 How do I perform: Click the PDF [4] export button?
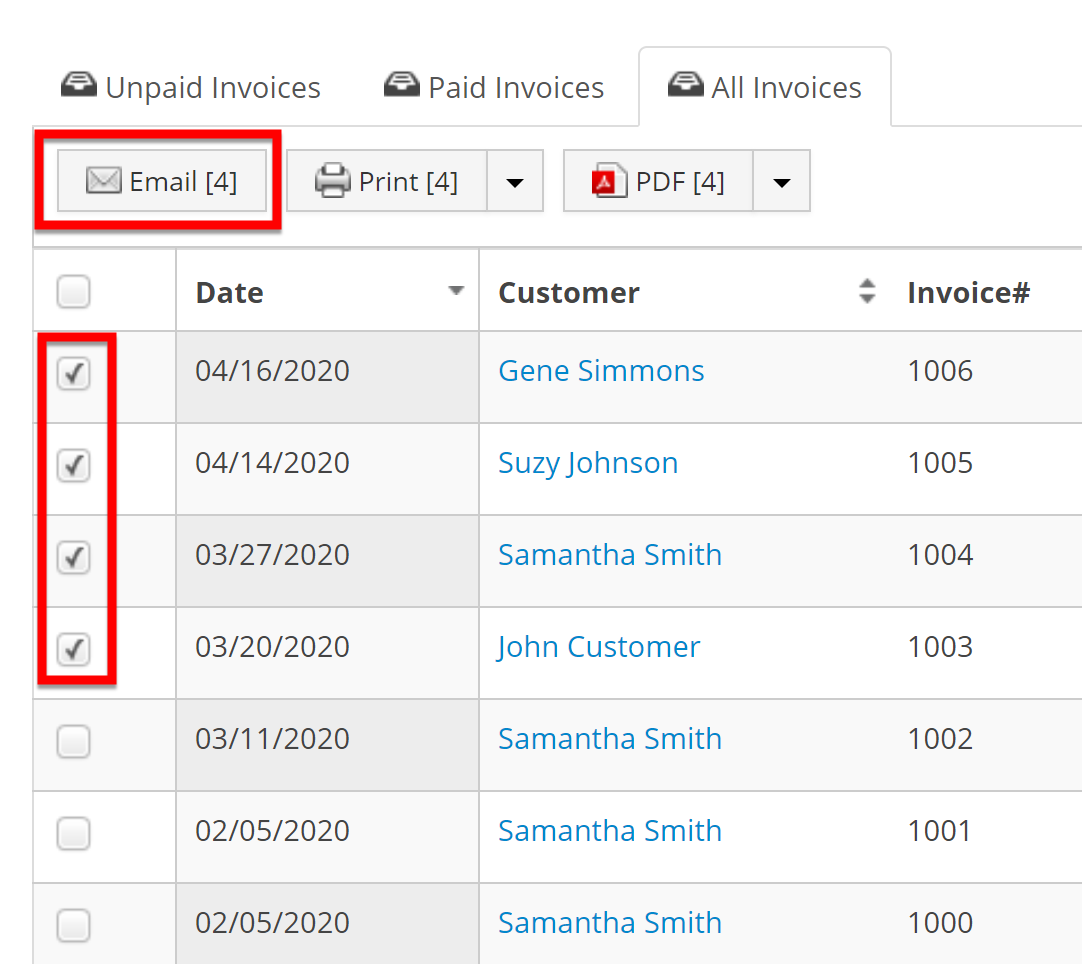658,181
